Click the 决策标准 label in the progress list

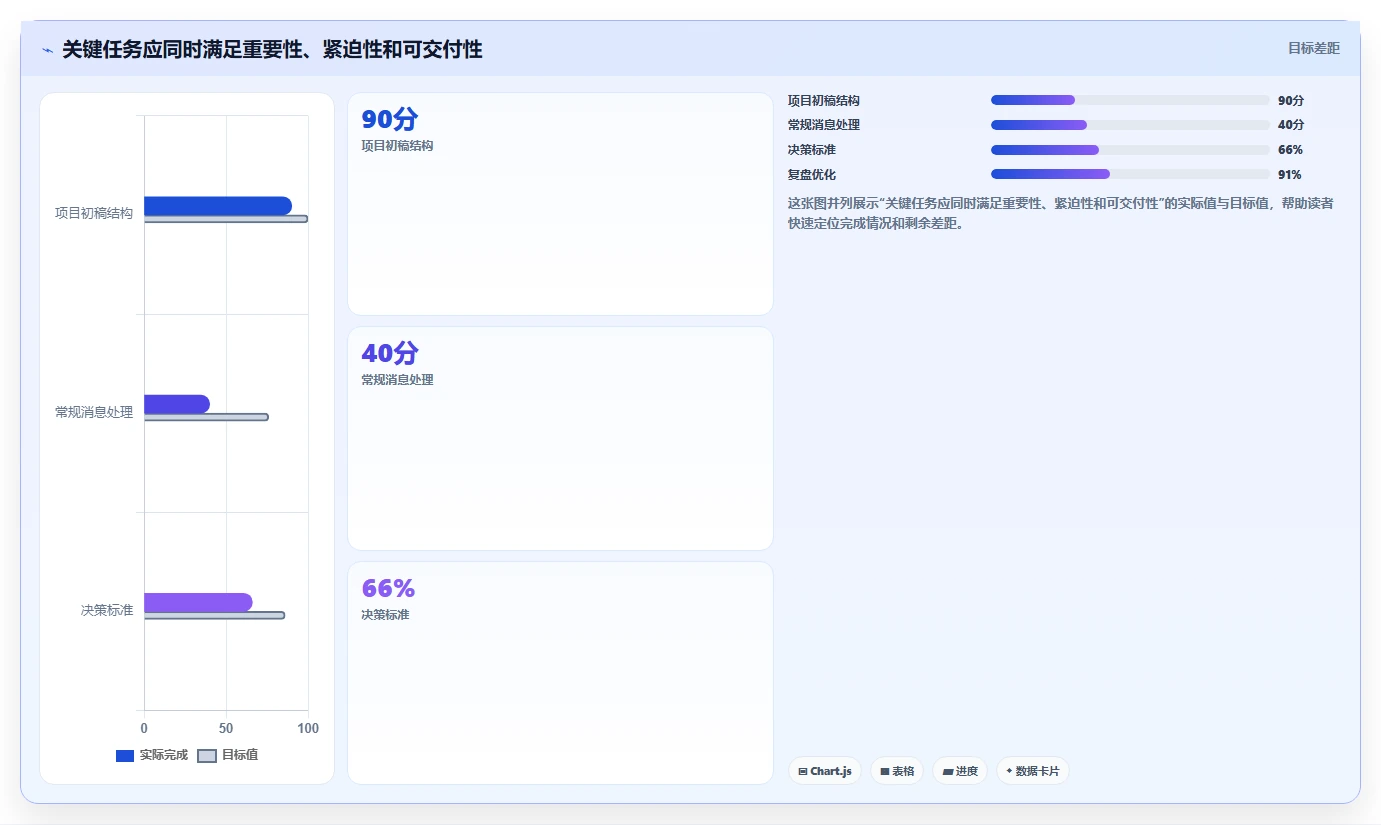tap(812, 150)
